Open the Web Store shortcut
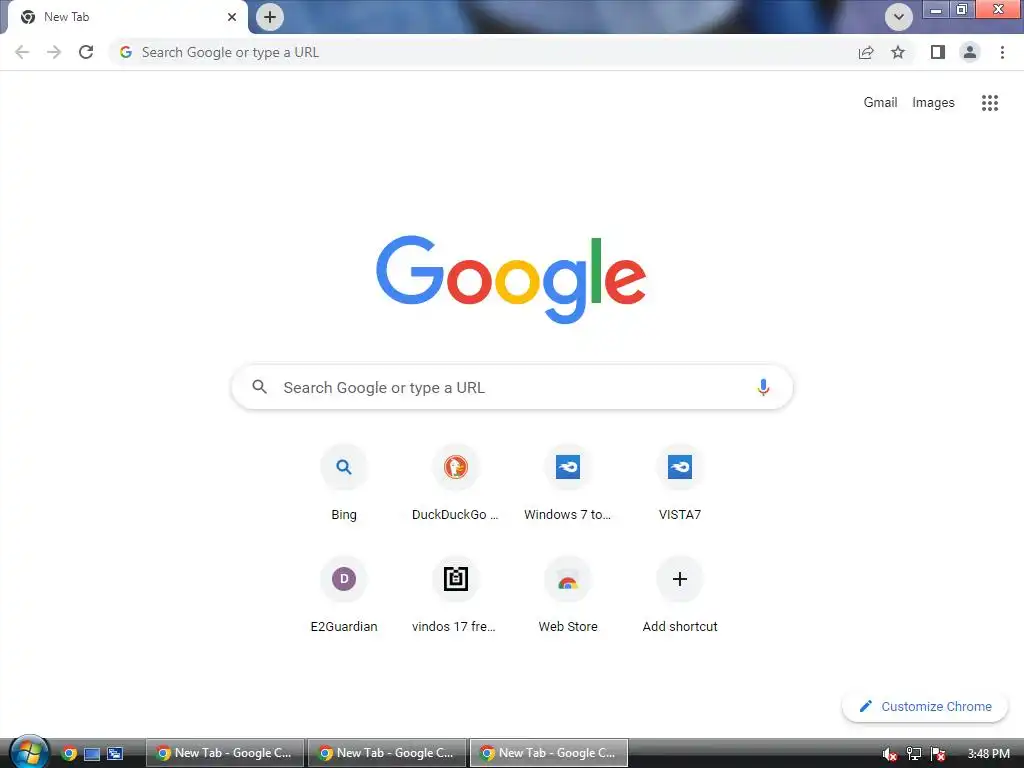The image size is (1024, 768). pos(568,596)
